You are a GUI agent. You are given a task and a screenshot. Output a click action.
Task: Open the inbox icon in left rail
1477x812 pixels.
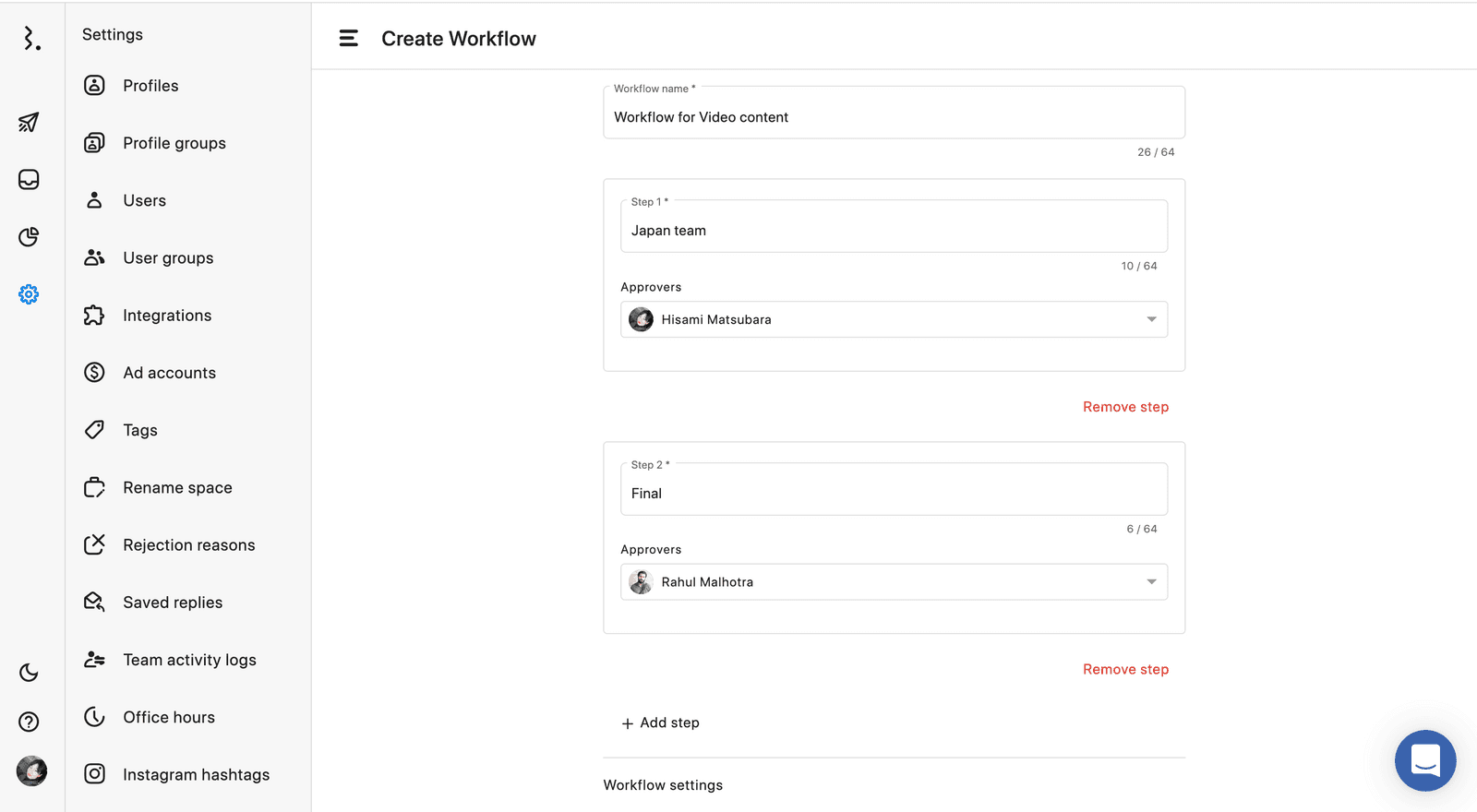tap(29, 180)
